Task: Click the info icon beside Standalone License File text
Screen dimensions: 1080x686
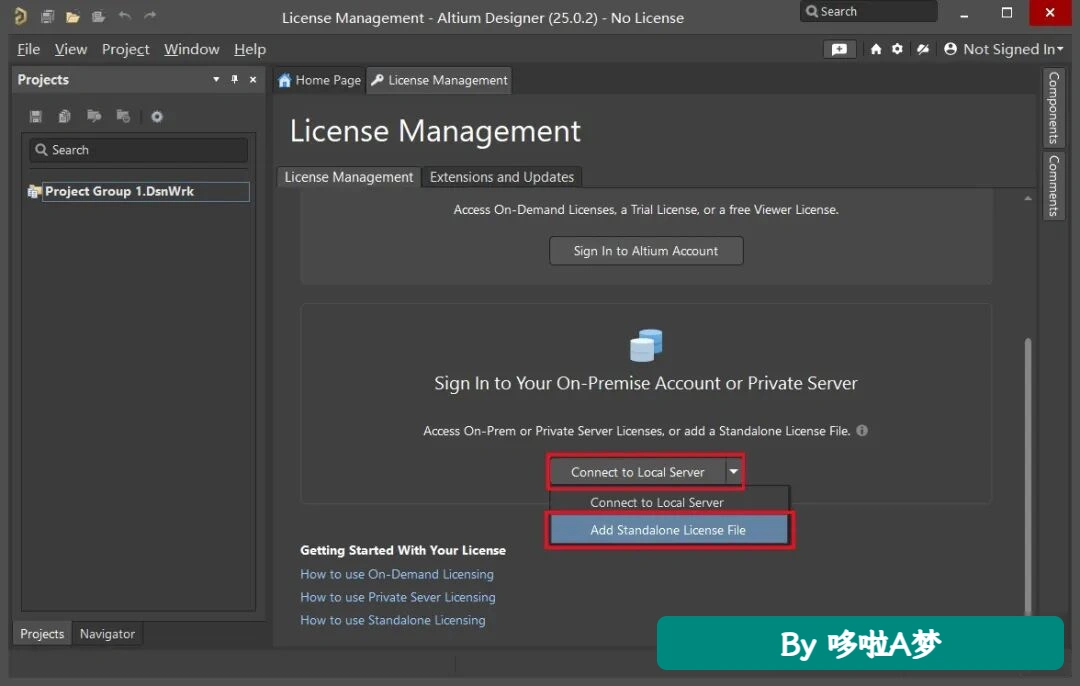Action: [x=862, y=430]
